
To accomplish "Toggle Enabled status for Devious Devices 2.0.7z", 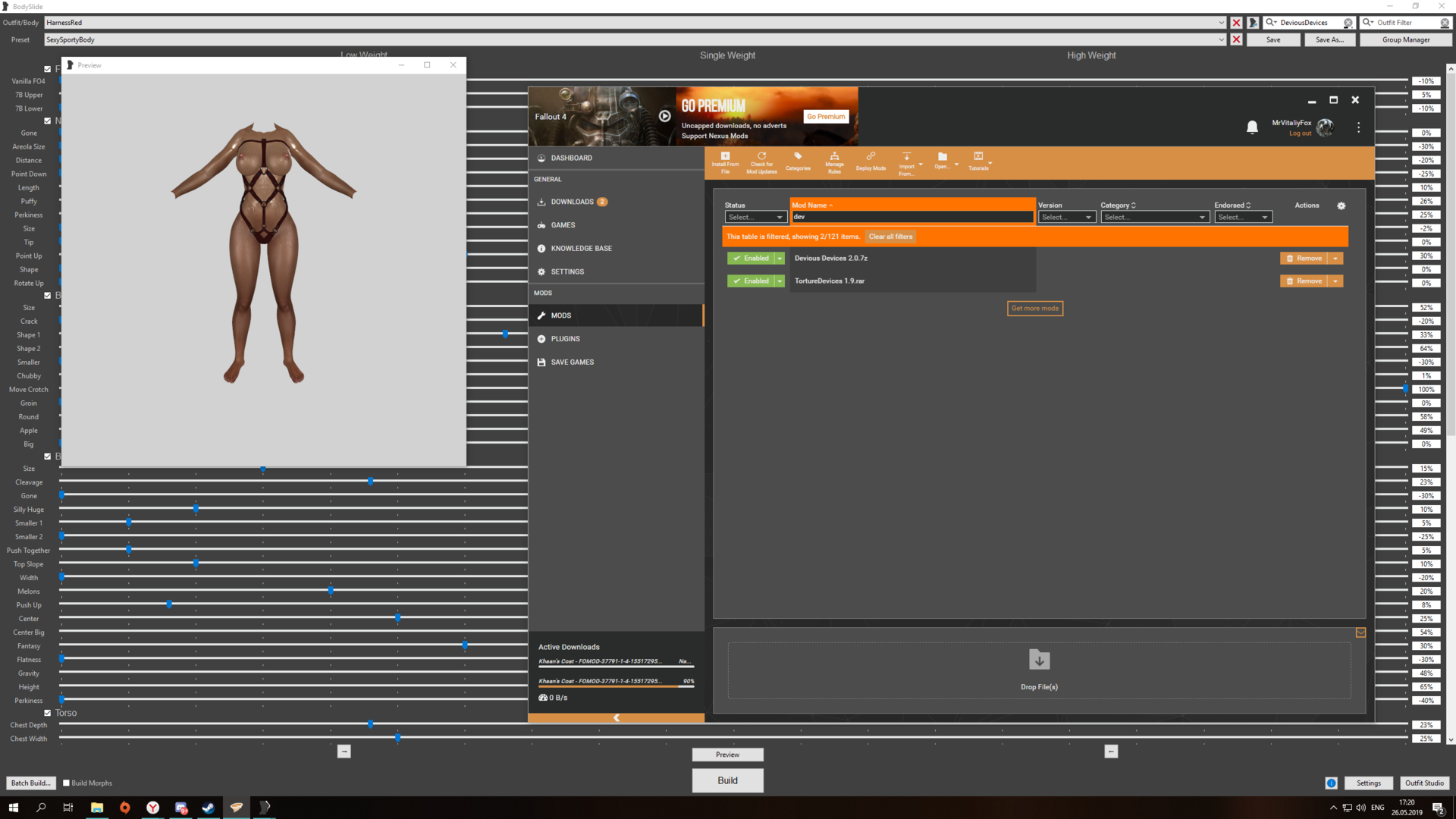I will point(751,259).
